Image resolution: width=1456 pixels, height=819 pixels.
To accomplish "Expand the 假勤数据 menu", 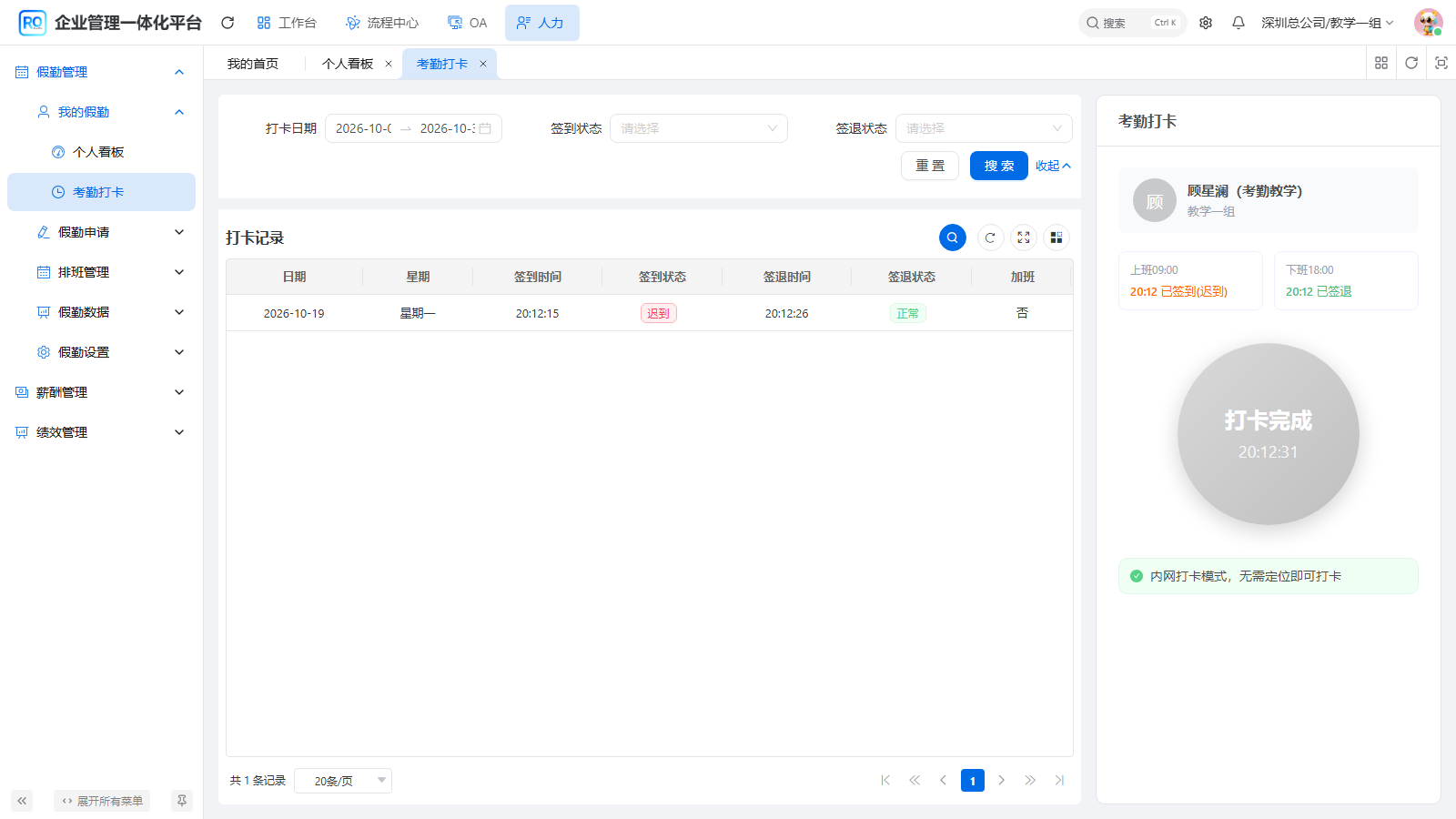I will tap(101, 312).
